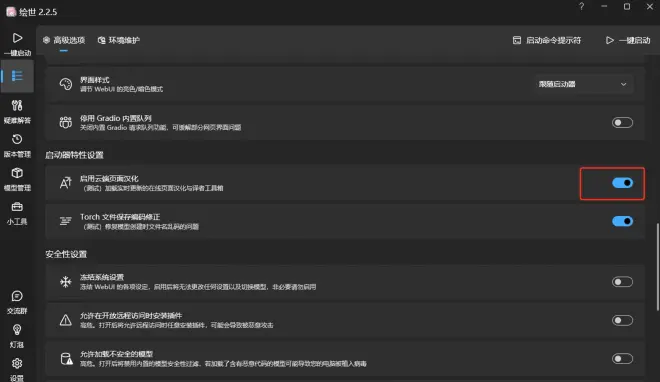Disable 启用云端页面汉化 switch
Viewport: 660px width, 382px height.
tap(622, 183)
